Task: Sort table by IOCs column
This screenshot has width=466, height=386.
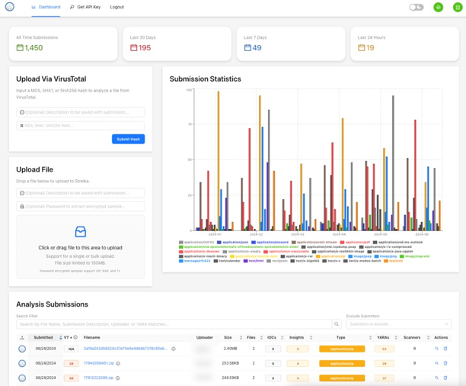Action: (x=275, y=338)
